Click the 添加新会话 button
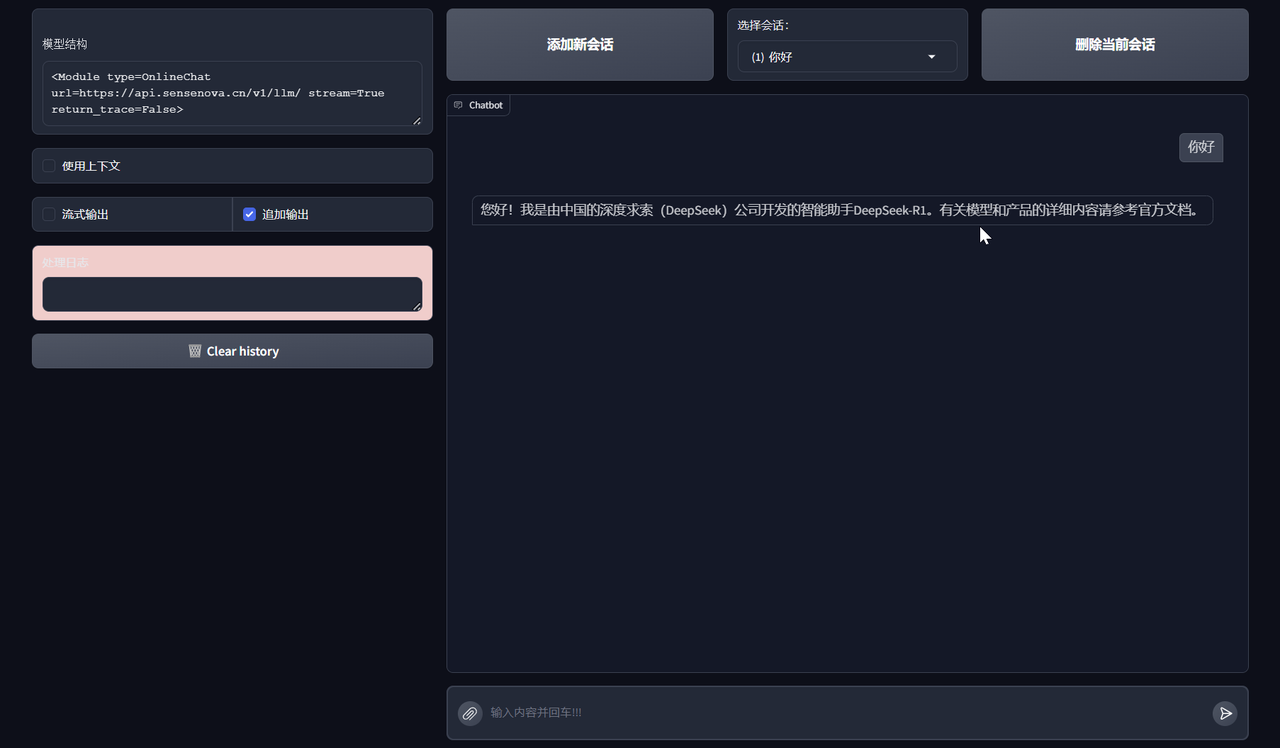Screen dimensions: 1280x748 [580, 45]
